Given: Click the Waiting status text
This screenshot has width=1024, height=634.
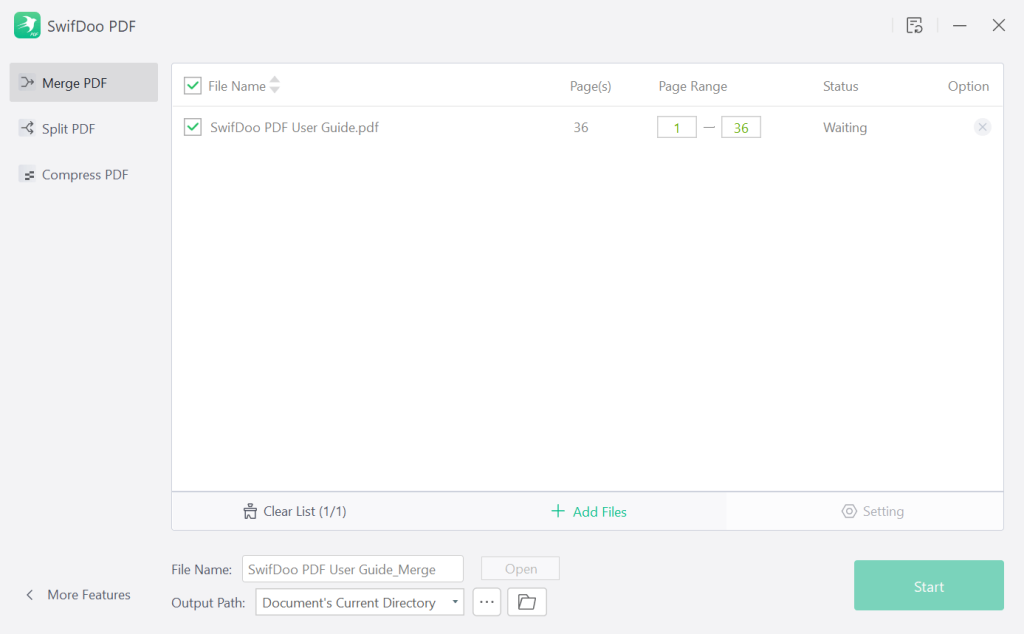Looking at the screenshot, I should (x=845, y=127).
